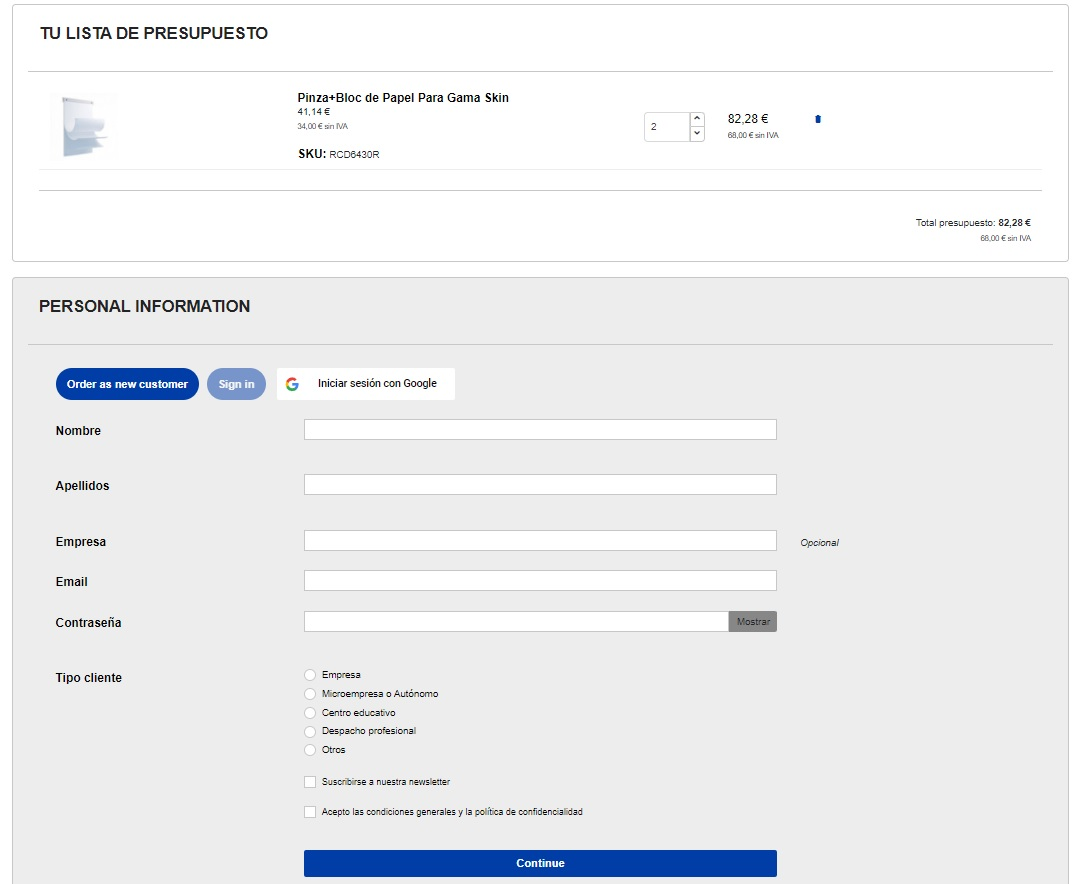Focus the Nombre input field
Screen dimensions: 1087x884
(x=540, y=429)
